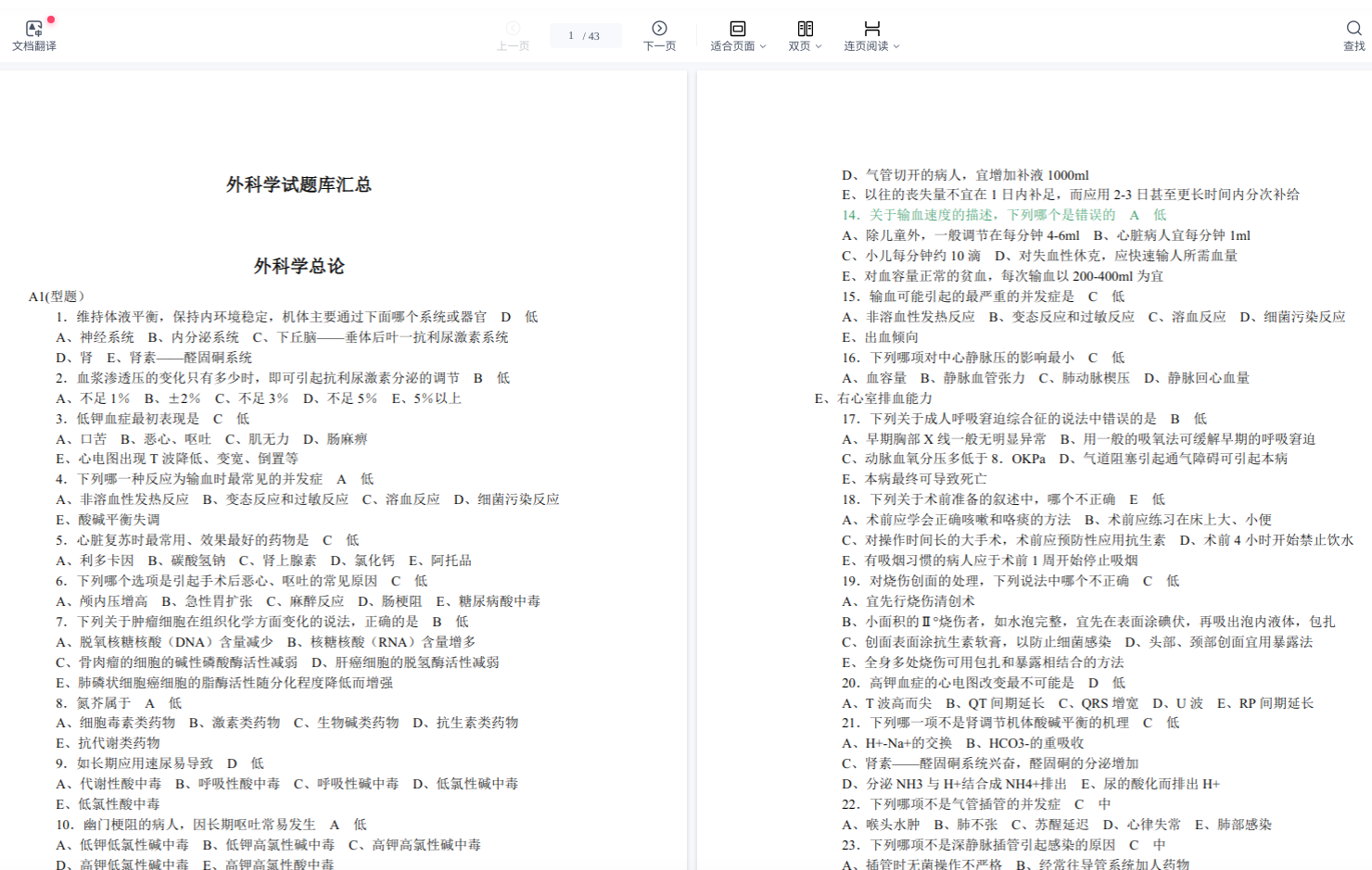Click the heading 外科学总论

tap(299, 266)
